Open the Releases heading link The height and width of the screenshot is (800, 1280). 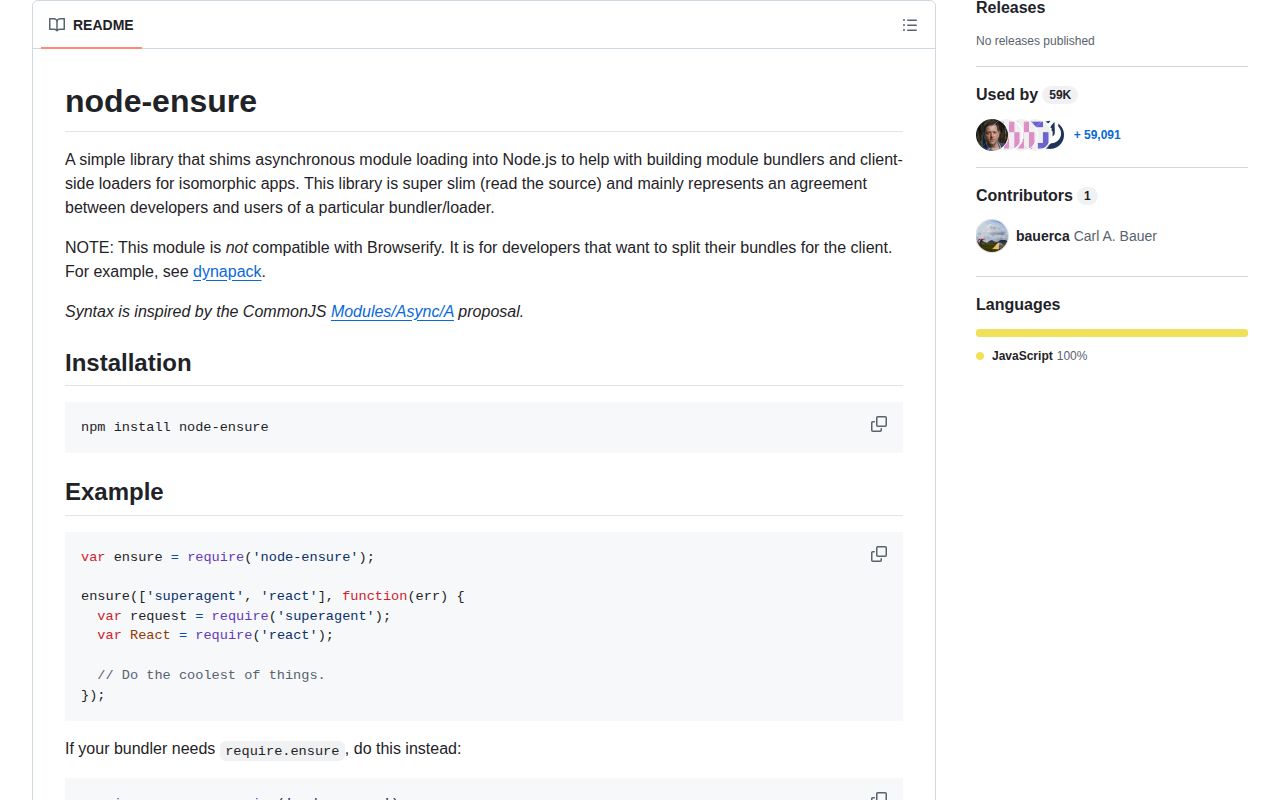click(x=1010, y=8)
